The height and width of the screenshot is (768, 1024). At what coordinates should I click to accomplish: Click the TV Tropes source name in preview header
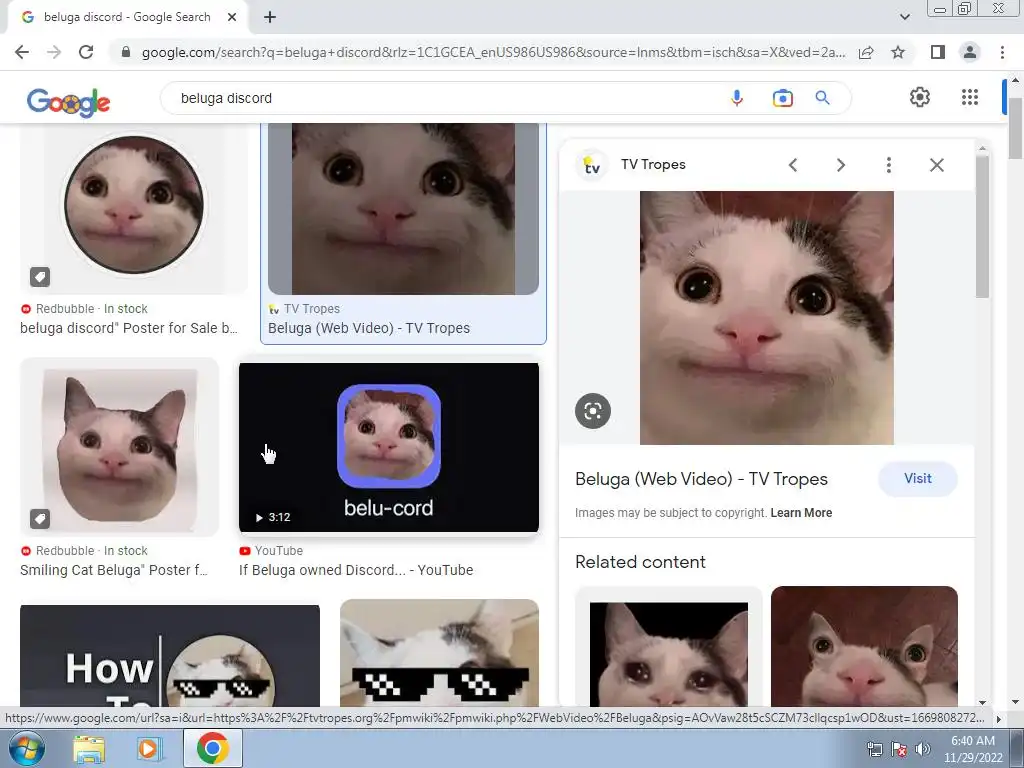pyautogui.click(x=653, y=165)
